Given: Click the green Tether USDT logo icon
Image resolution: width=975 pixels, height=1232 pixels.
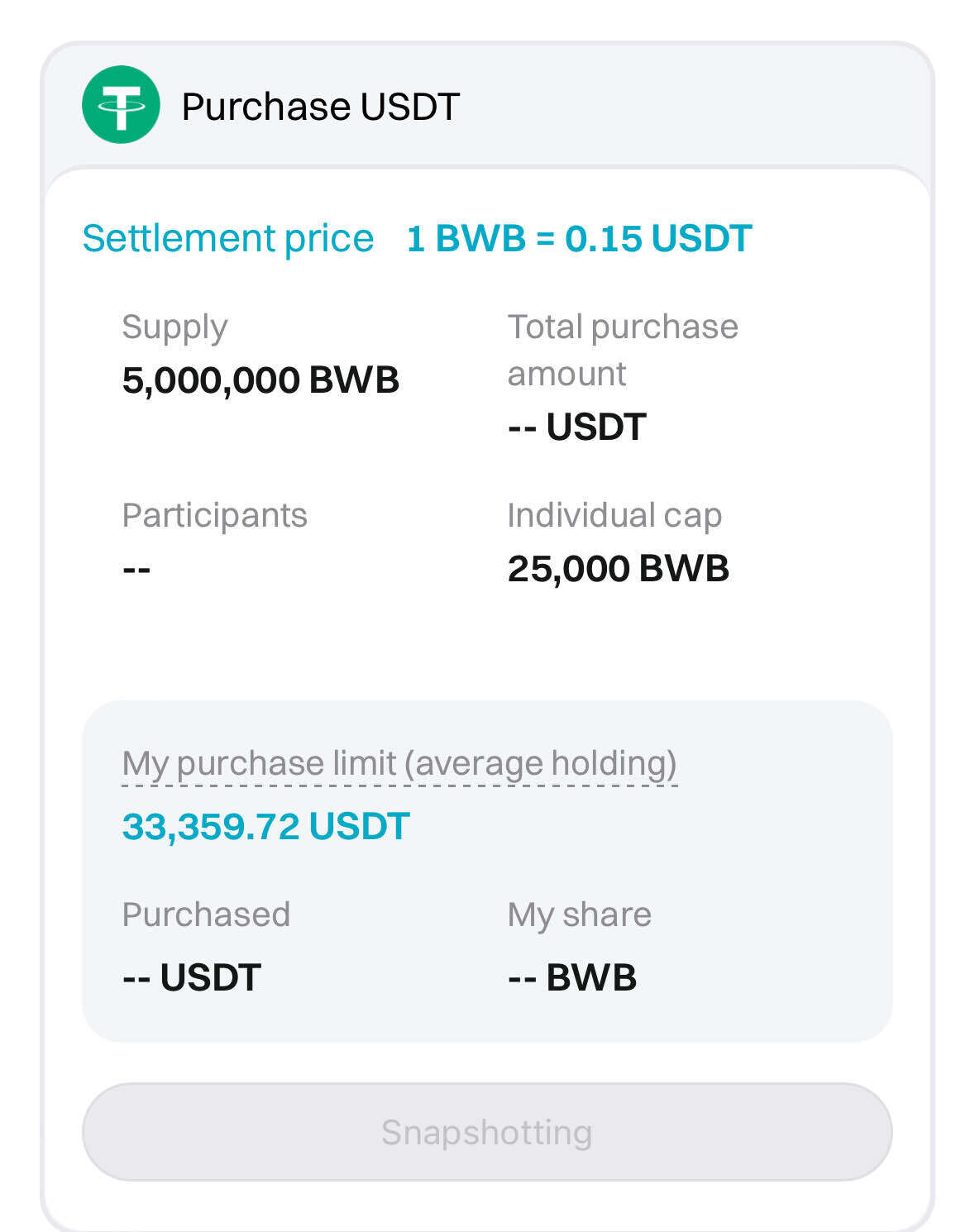Looking at the screenshot, I should (121, 105).
